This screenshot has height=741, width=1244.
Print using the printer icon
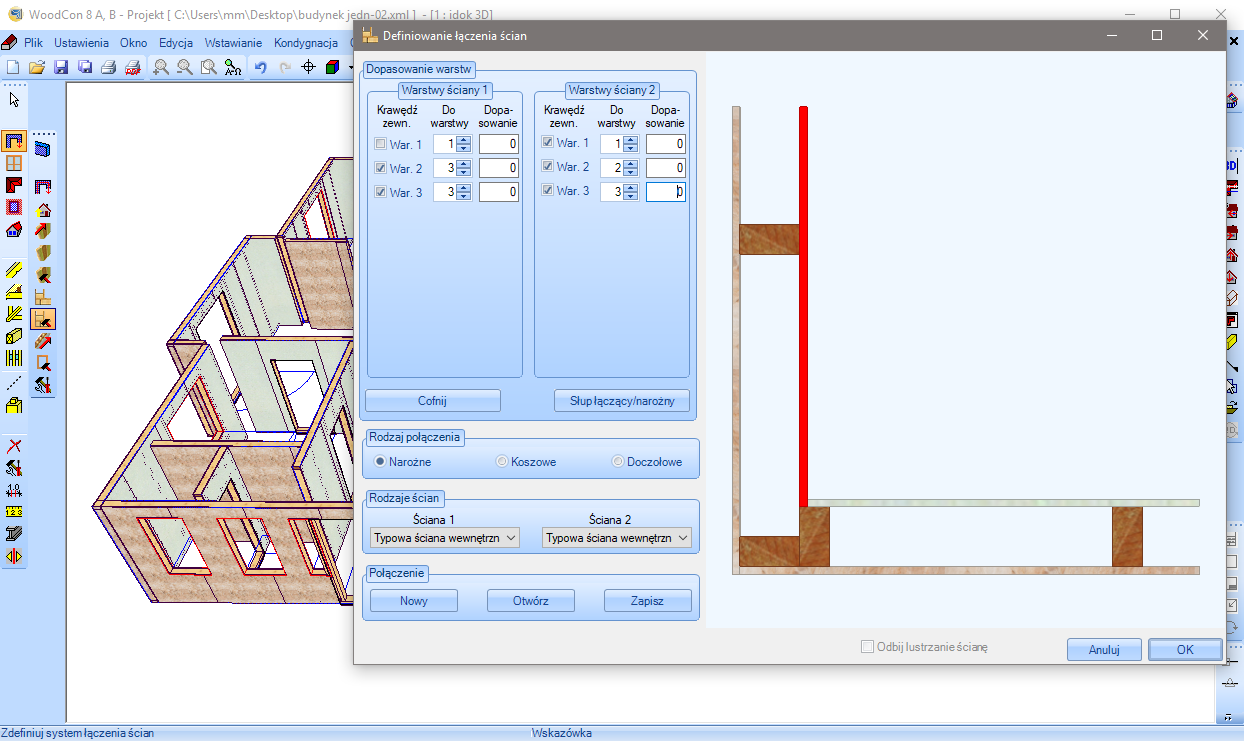pyautogui.click(x=109, y=67)
